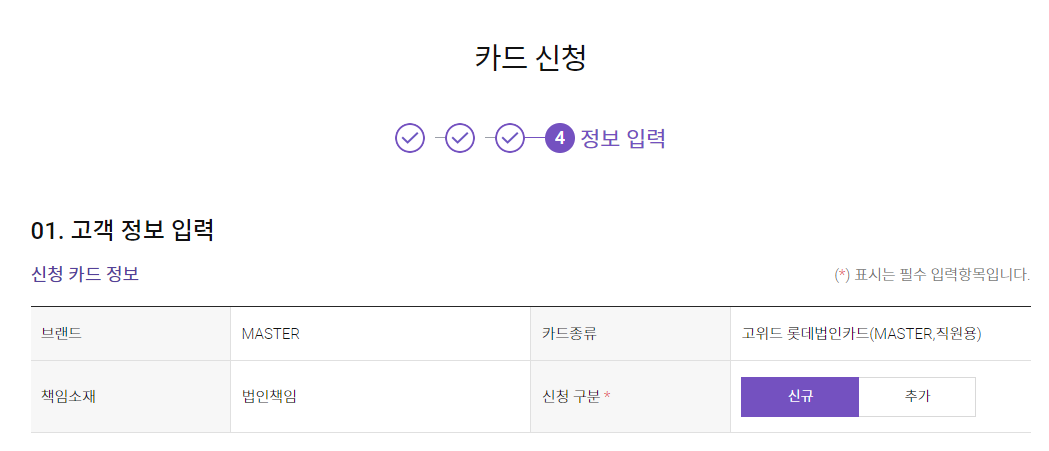Click the 고위드 롯데법인카드 card type value
This screenshot has height=451, width=1049.
[861, 334]
